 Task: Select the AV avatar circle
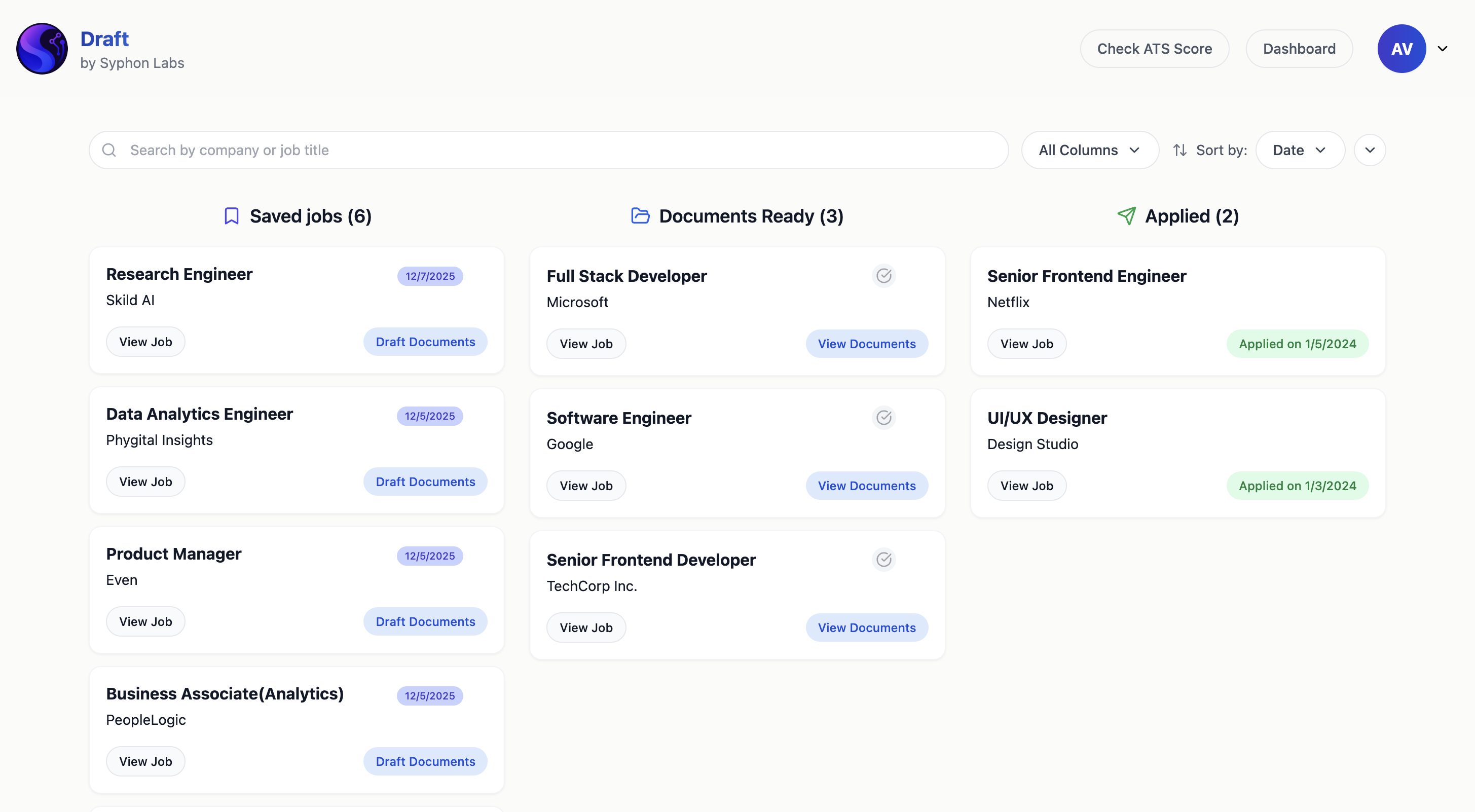click(1401, 49)
